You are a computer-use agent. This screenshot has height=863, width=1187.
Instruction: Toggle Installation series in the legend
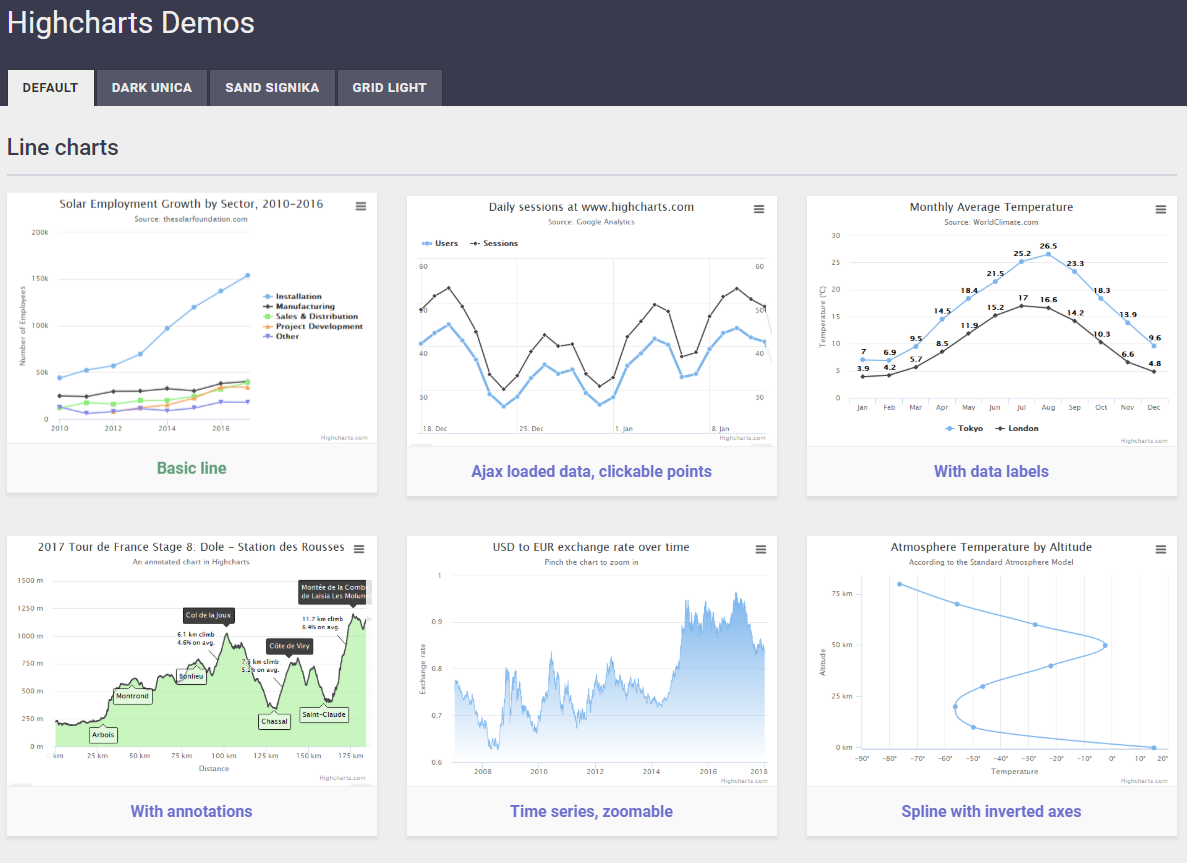pos(292,296)
